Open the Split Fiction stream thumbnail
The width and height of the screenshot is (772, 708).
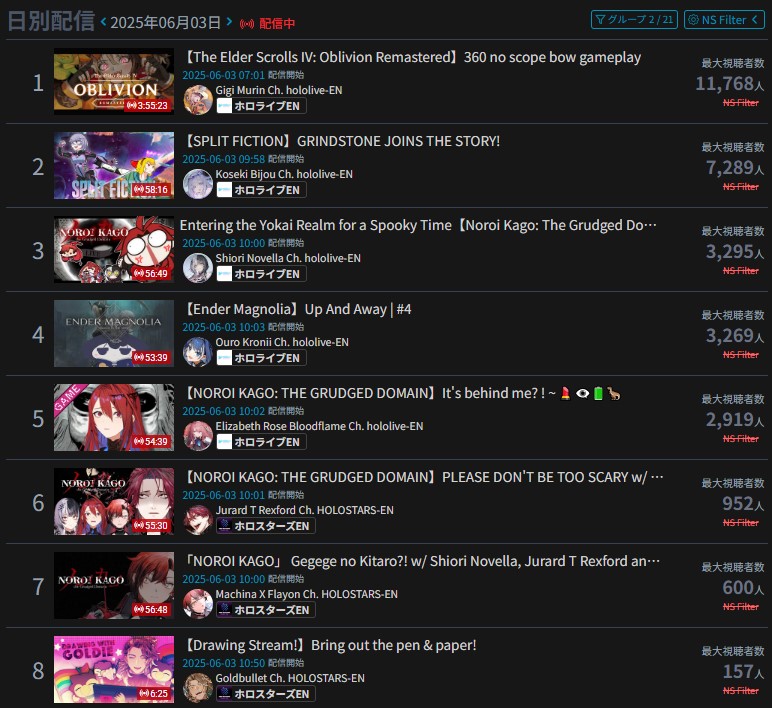pyautogui.click(x=114, y=165)
